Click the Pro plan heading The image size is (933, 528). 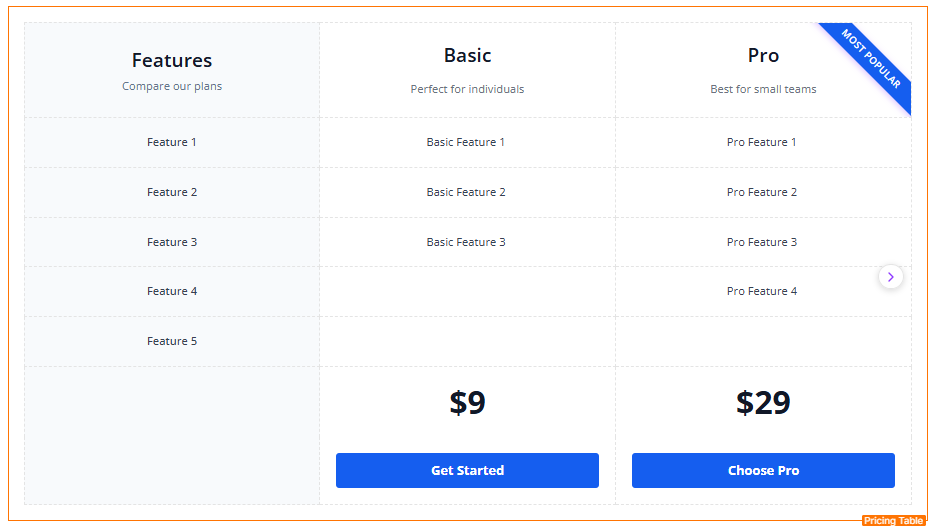[763, 55]
